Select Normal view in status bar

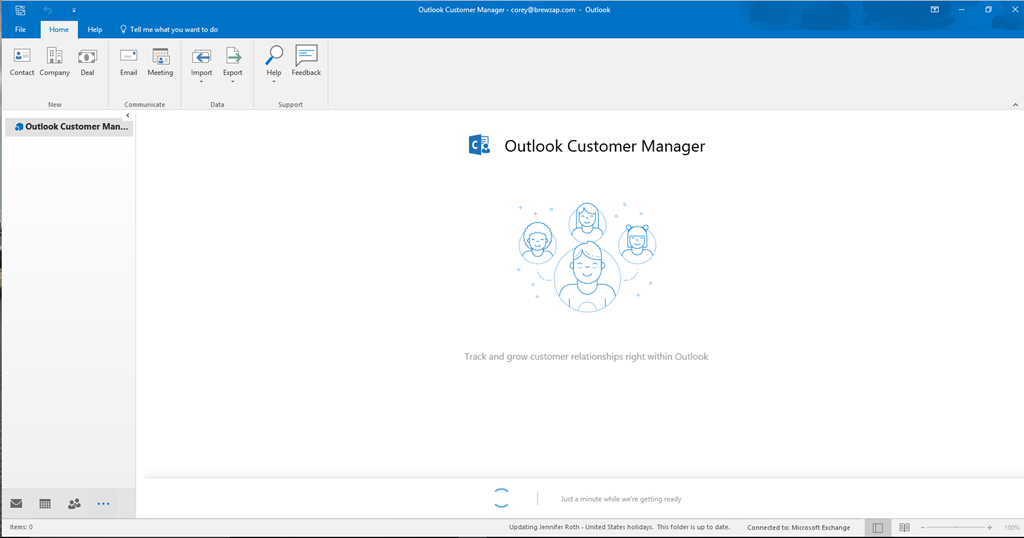(x=878, y=528)
